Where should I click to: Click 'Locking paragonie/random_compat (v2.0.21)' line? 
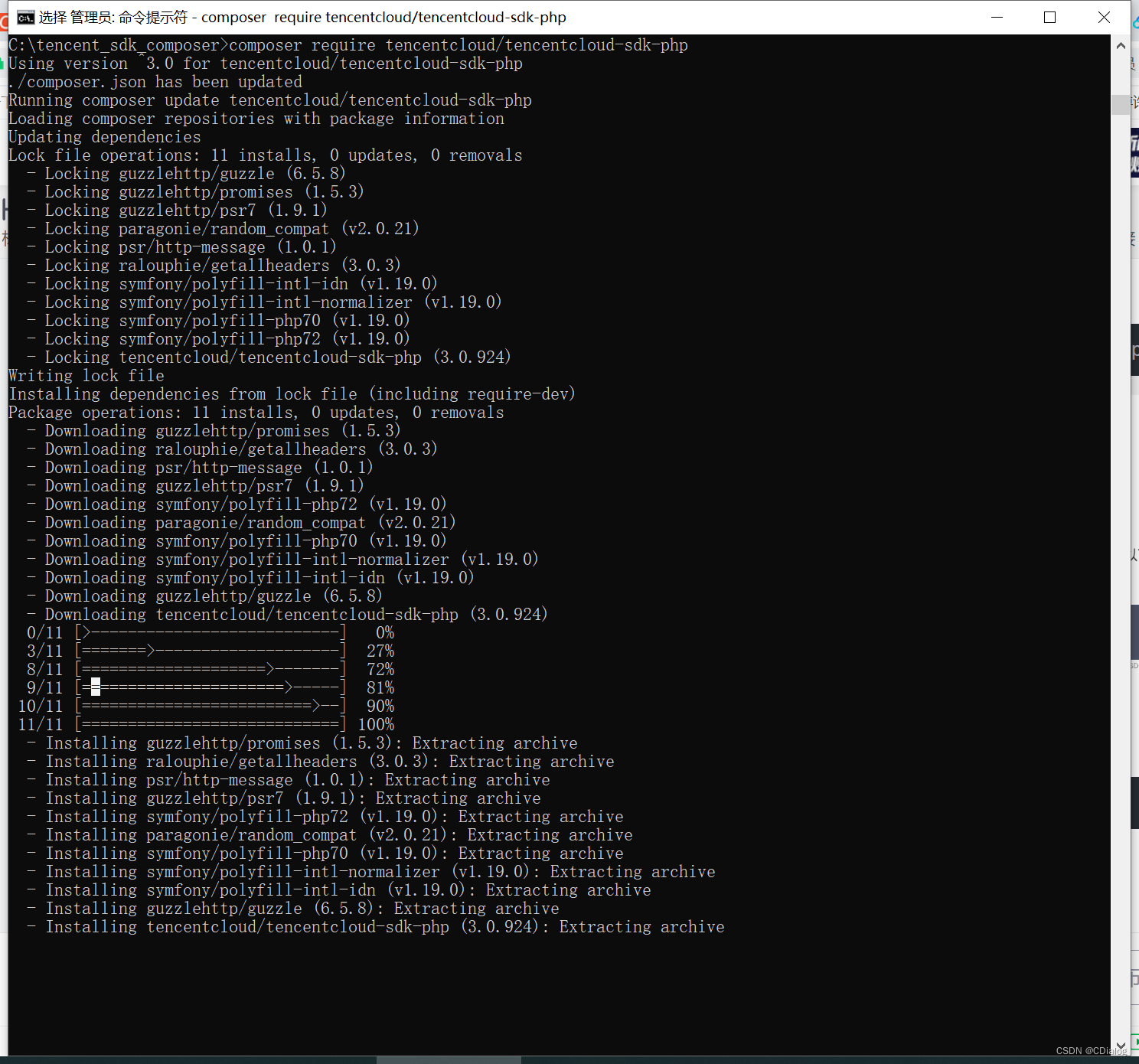[223, 229]
